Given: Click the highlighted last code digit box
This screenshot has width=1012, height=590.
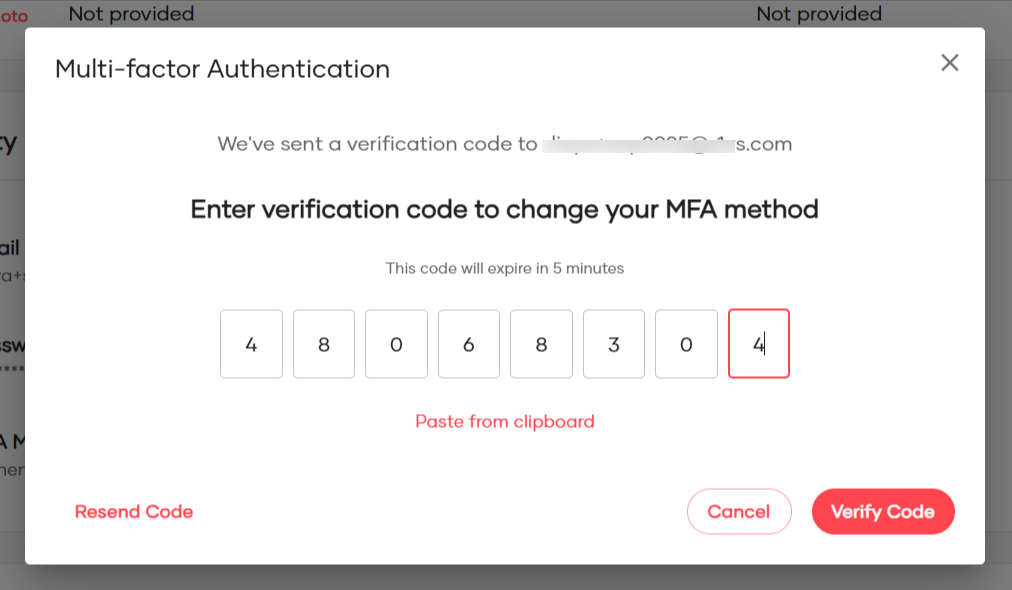Looking at the screenshot, I should click(x=759, y=343).
